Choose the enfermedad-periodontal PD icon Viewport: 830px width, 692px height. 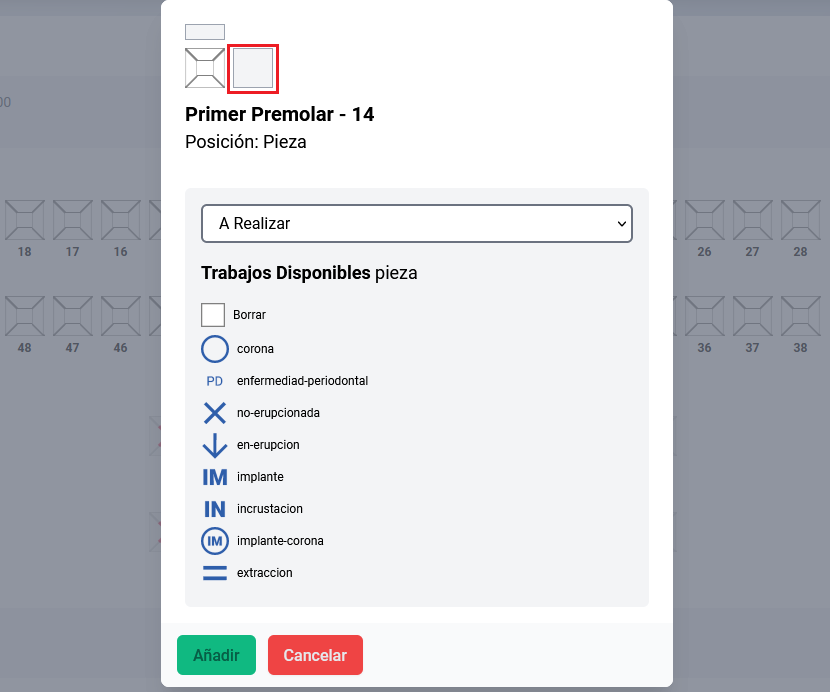(x=215, y=381)
